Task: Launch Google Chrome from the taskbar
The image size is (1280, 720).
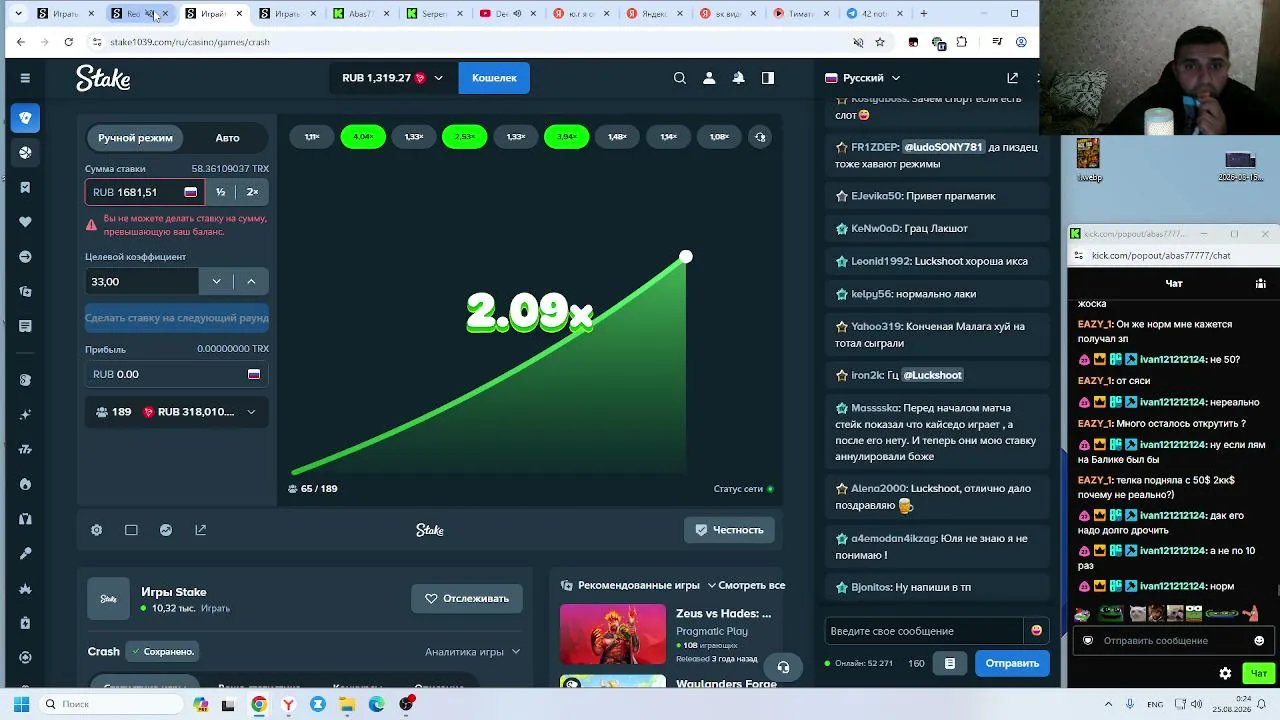Action: (259, 704)
